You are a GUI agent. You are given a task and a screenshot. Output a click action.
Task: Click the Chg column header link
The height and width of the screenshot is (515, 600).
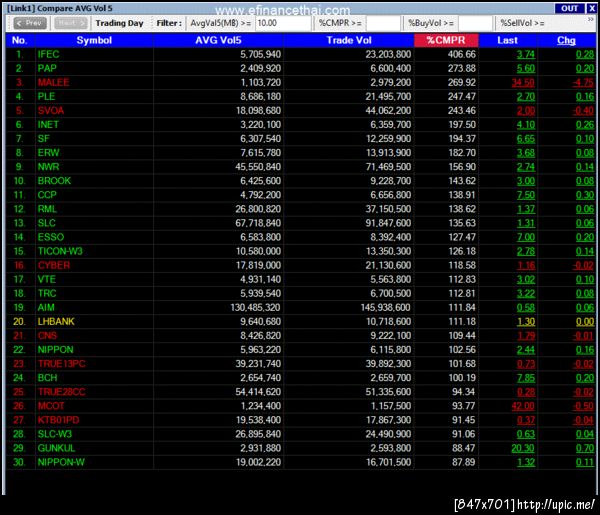point(566,40)
